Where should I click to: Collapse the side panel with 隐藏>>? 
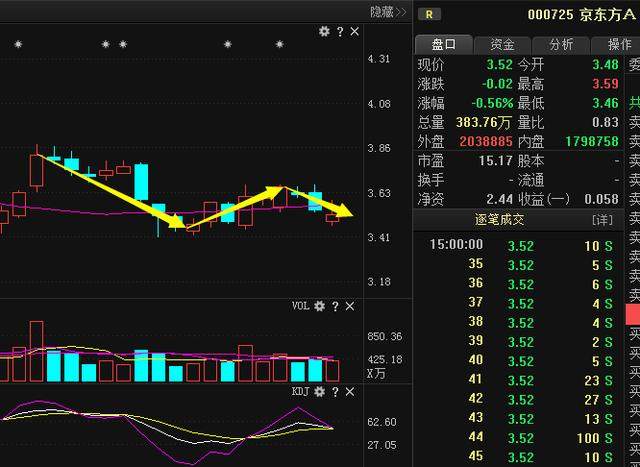click(x=388, y=12)
